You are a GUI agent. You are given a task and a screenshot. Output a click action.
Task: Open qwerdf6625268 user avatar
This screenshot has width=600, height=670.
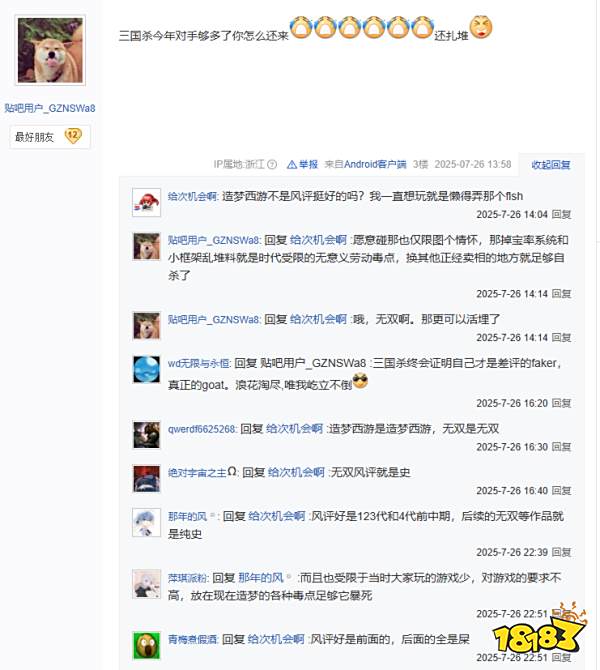pos(147,435)
